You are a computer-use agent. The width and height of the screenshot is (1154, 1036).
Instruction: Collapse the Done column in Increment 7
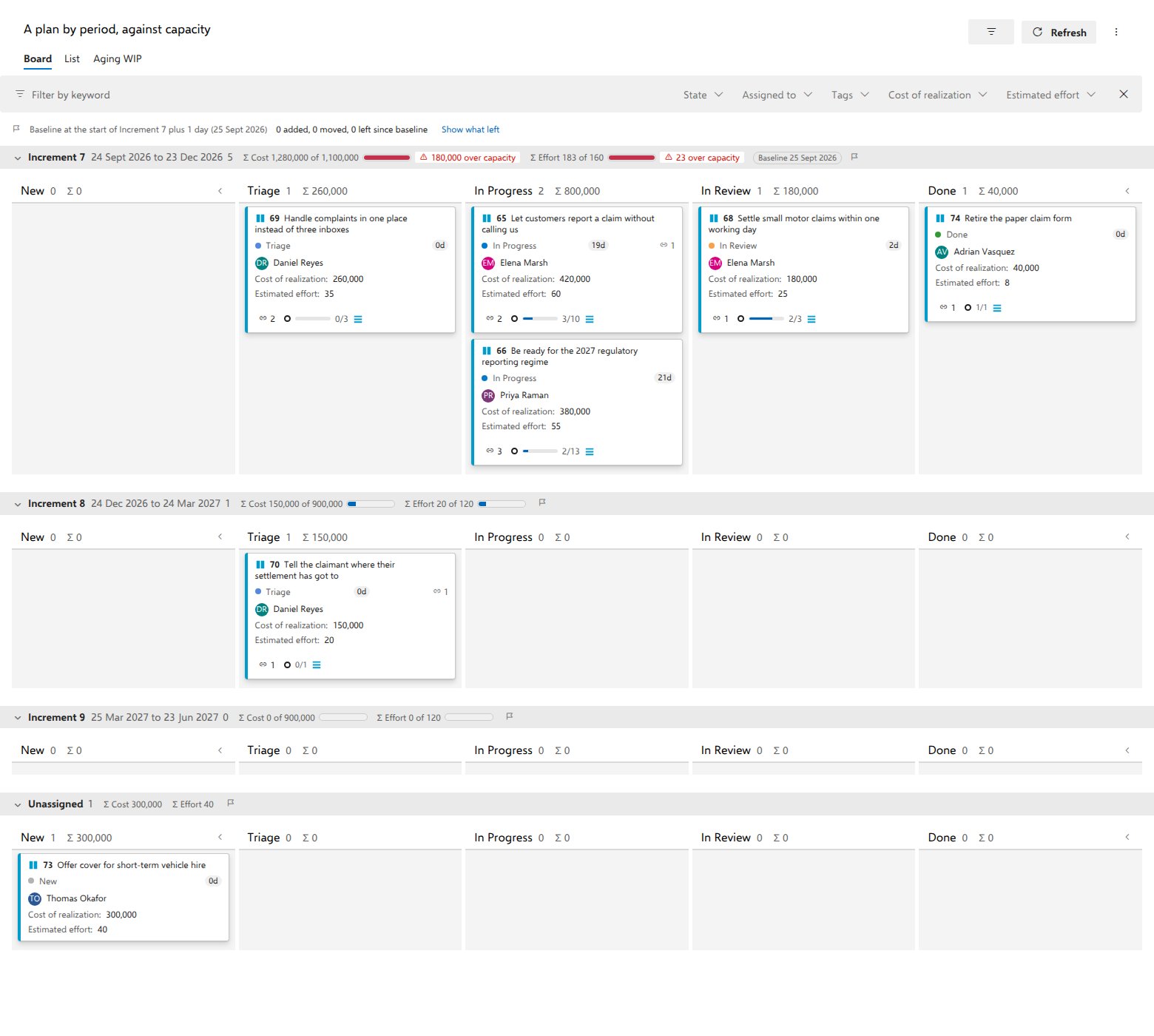click(1127, 191)
